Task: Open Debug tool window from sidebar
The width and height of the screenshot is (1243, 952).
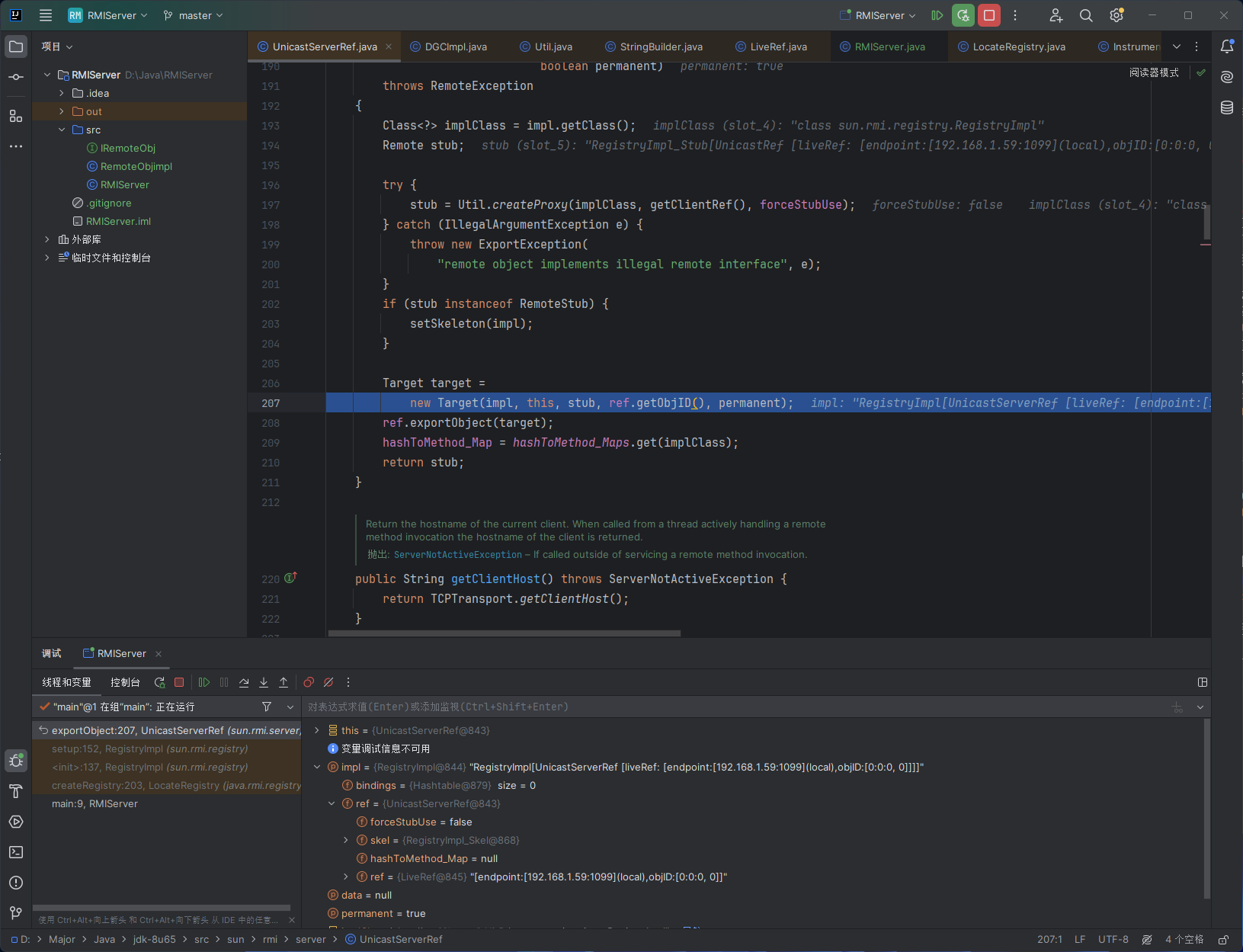Action: click(x=16, y=760)
